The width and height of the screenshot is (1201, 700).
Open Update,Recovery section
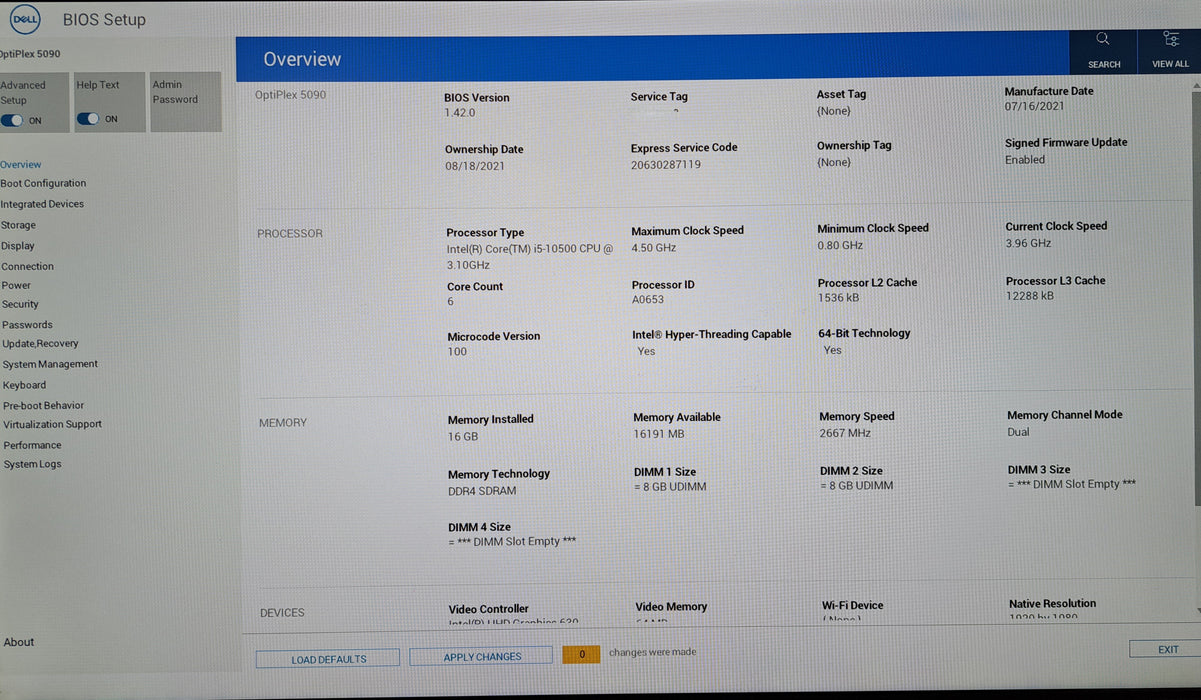(x=40, y=344)
